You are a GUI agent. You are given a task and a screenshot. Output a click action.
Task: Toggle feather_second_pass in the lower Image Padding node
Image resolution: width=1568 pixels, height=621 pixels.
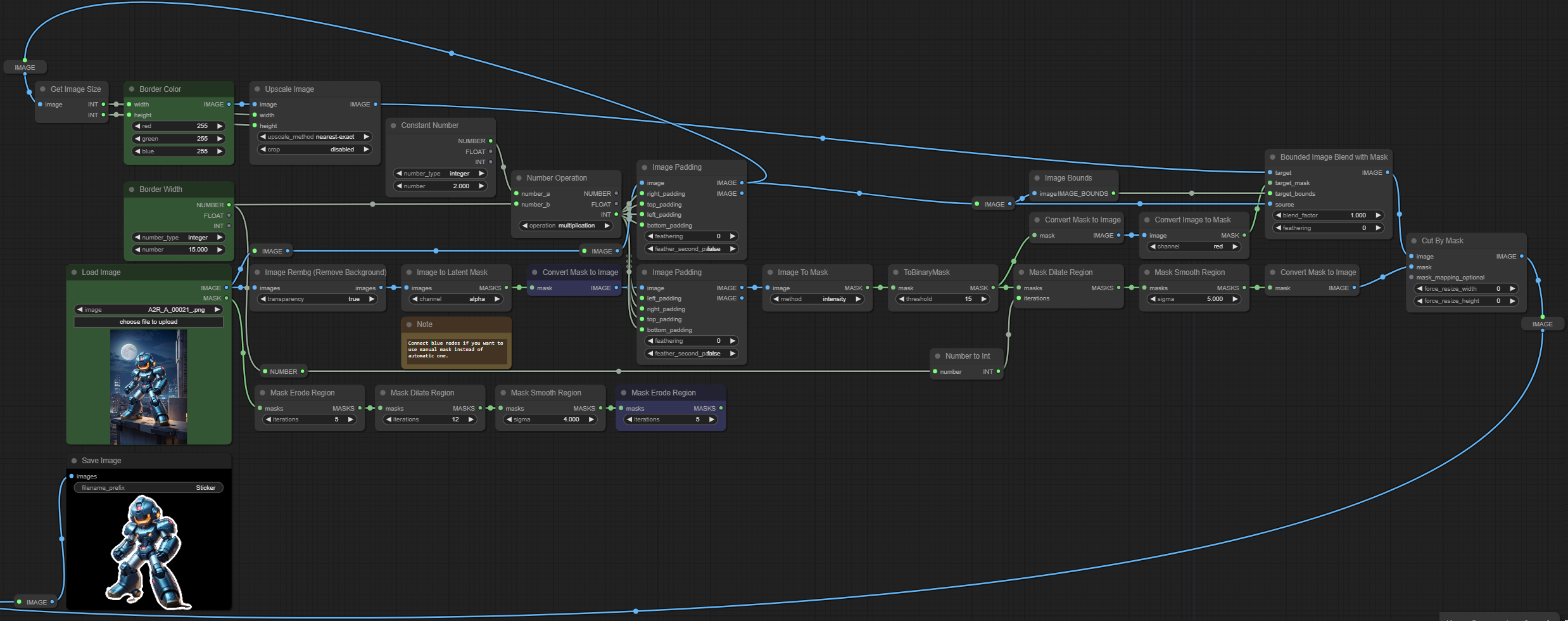(692, 354)
